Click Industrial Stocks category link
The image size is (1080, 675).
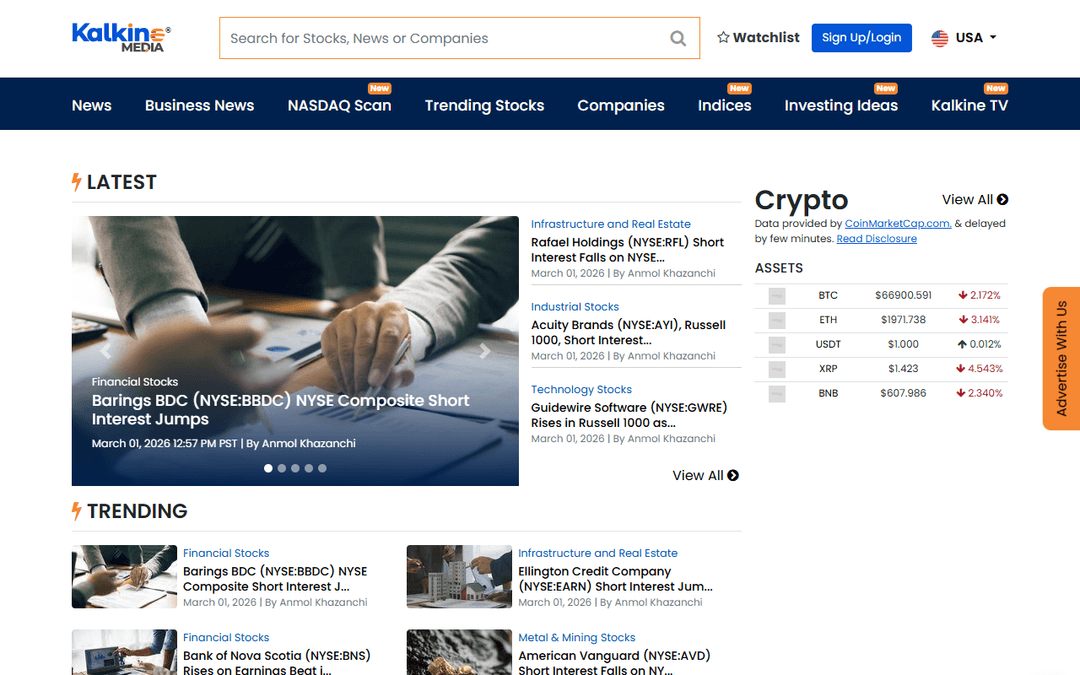[x=574, y=307]
